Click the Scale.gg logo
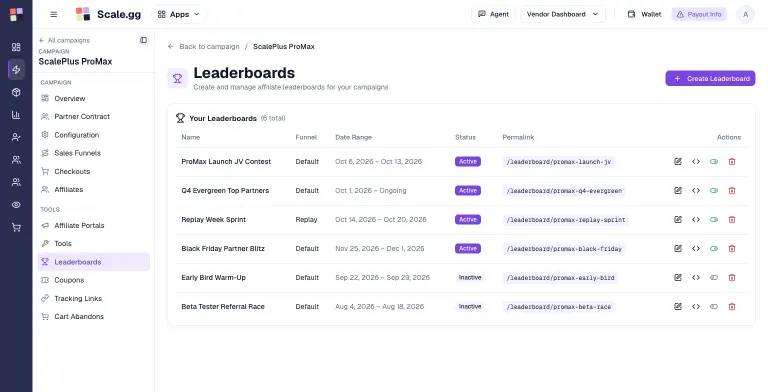This screenshot has width=768, height=392. (x=108, y=14)
